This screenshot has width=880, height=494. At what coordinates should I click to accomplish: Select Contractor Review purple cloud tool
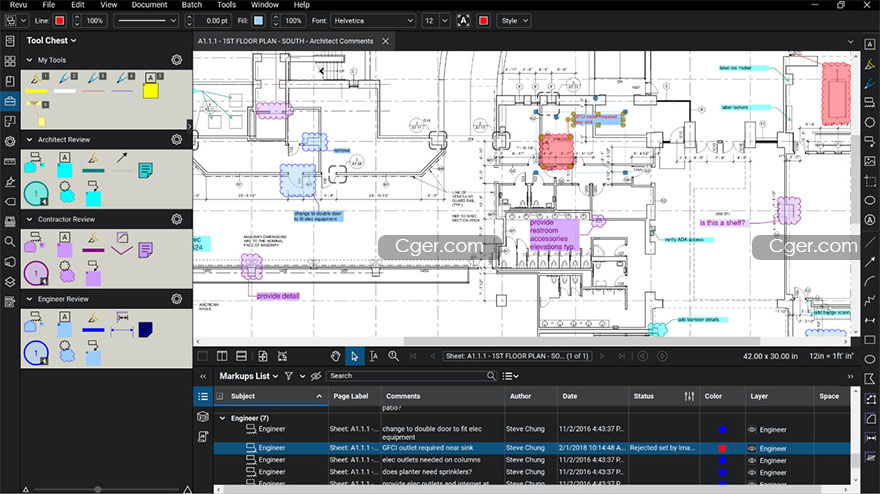pyautogui.click(x=66, y=271)
